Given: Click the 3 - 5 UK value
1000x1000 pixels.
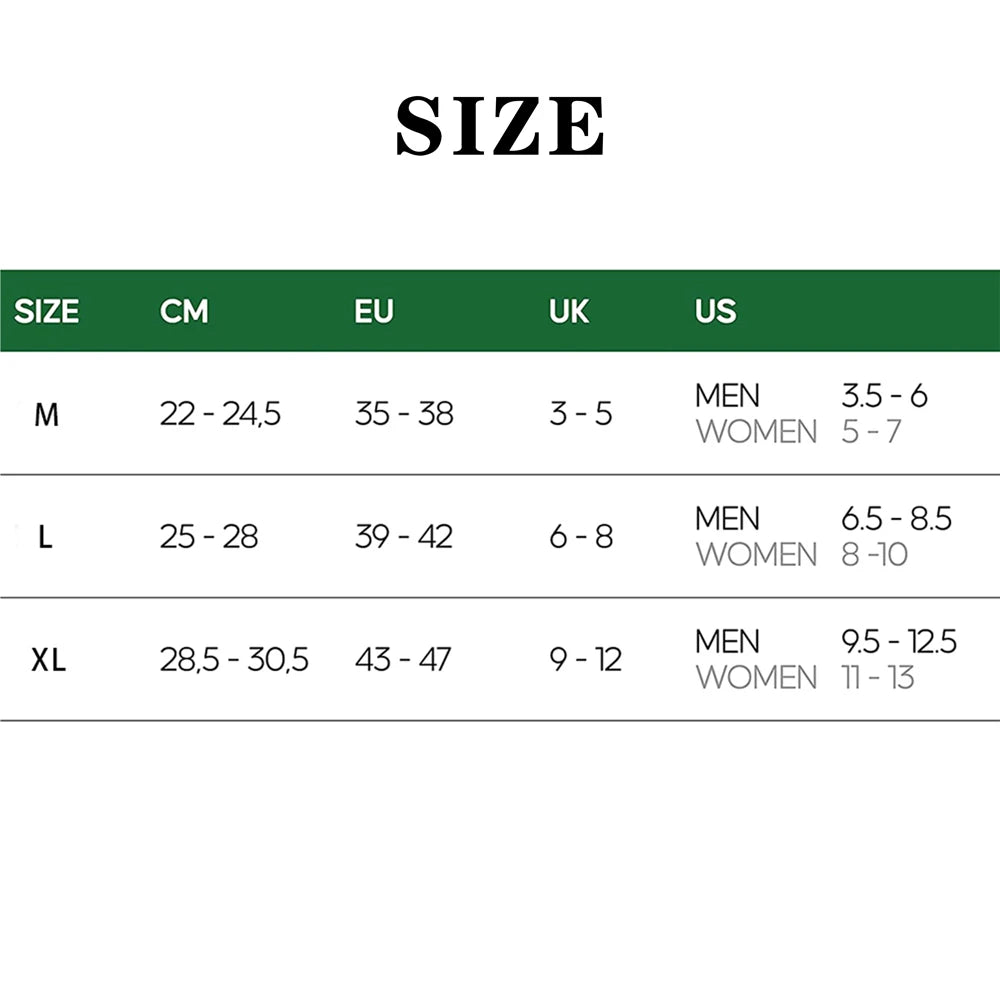Looking at the screenshot, I should click(x=580, y=414).
